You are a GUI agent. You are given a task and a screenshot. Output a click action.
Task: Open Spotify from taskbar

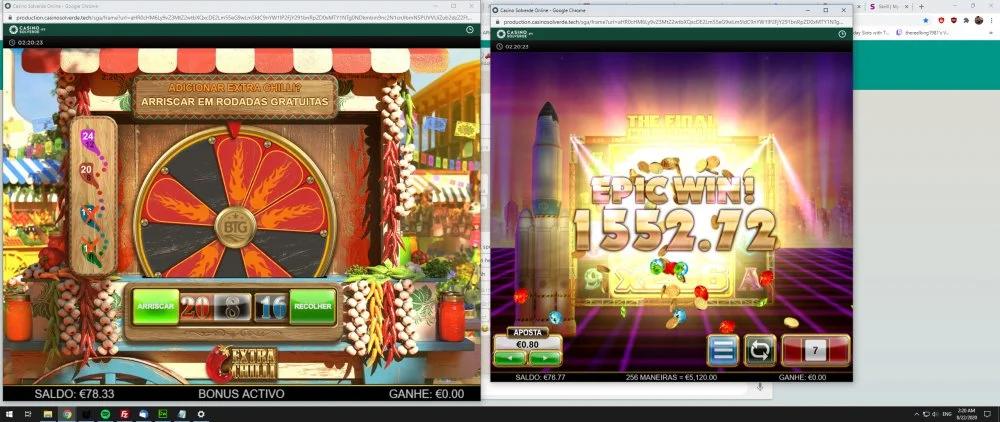click(x=105, y=414)
